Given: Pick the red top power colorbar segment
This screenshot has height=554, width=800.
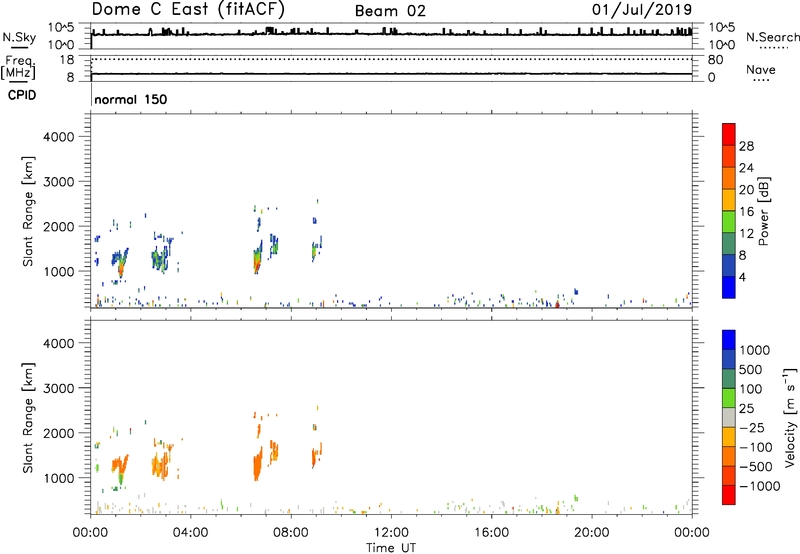Looking at the screenshot, I should click(x=729, y=134).
